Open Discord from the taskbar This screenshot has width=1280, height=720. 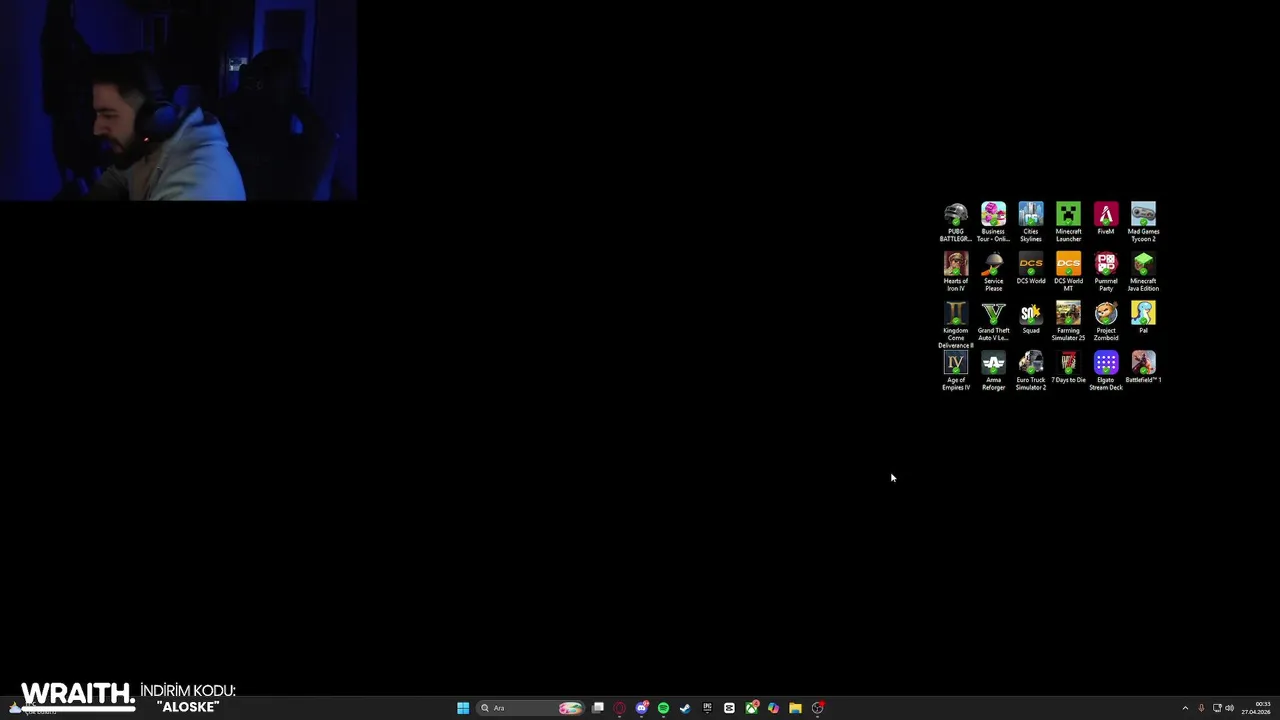tap(642, 708)
